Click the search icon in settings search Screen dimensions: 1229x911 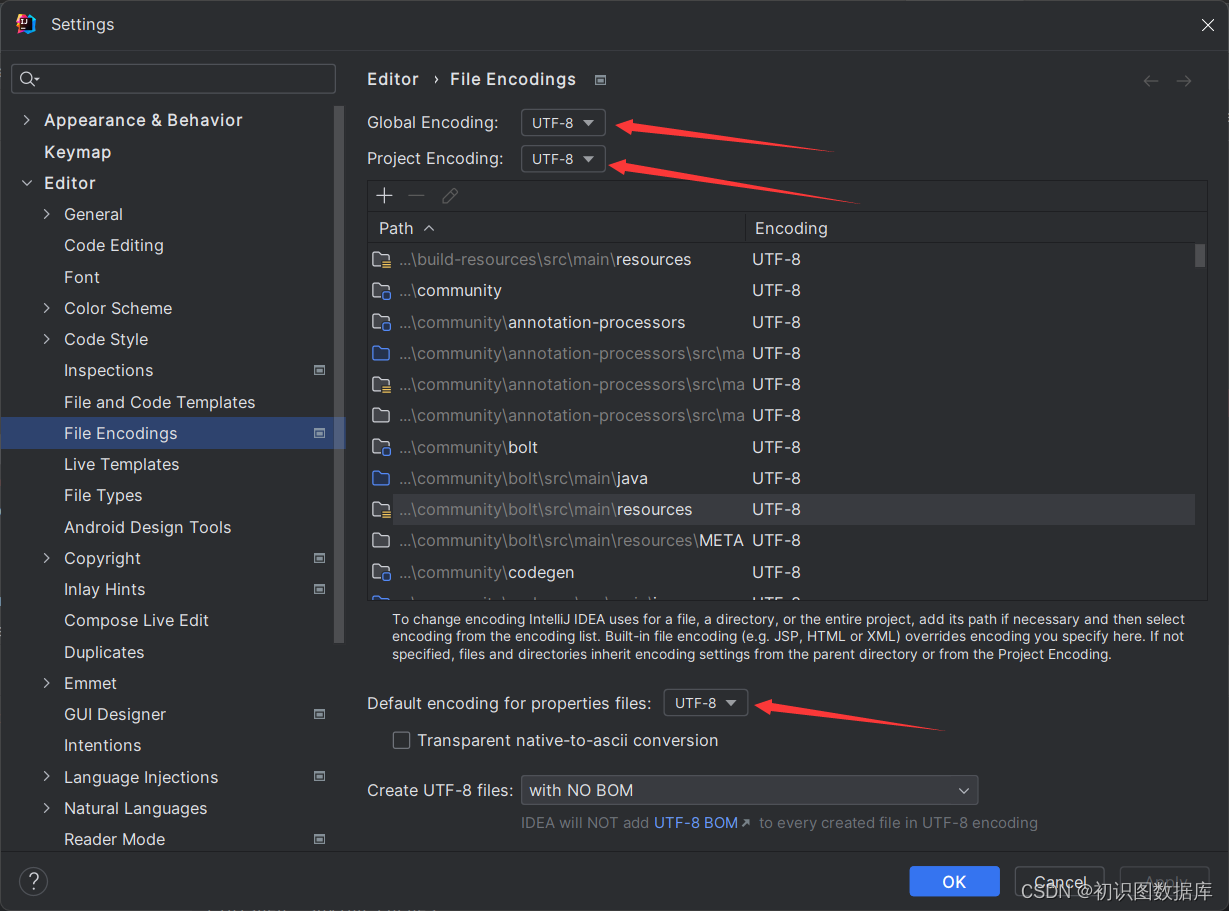(29, 79)
